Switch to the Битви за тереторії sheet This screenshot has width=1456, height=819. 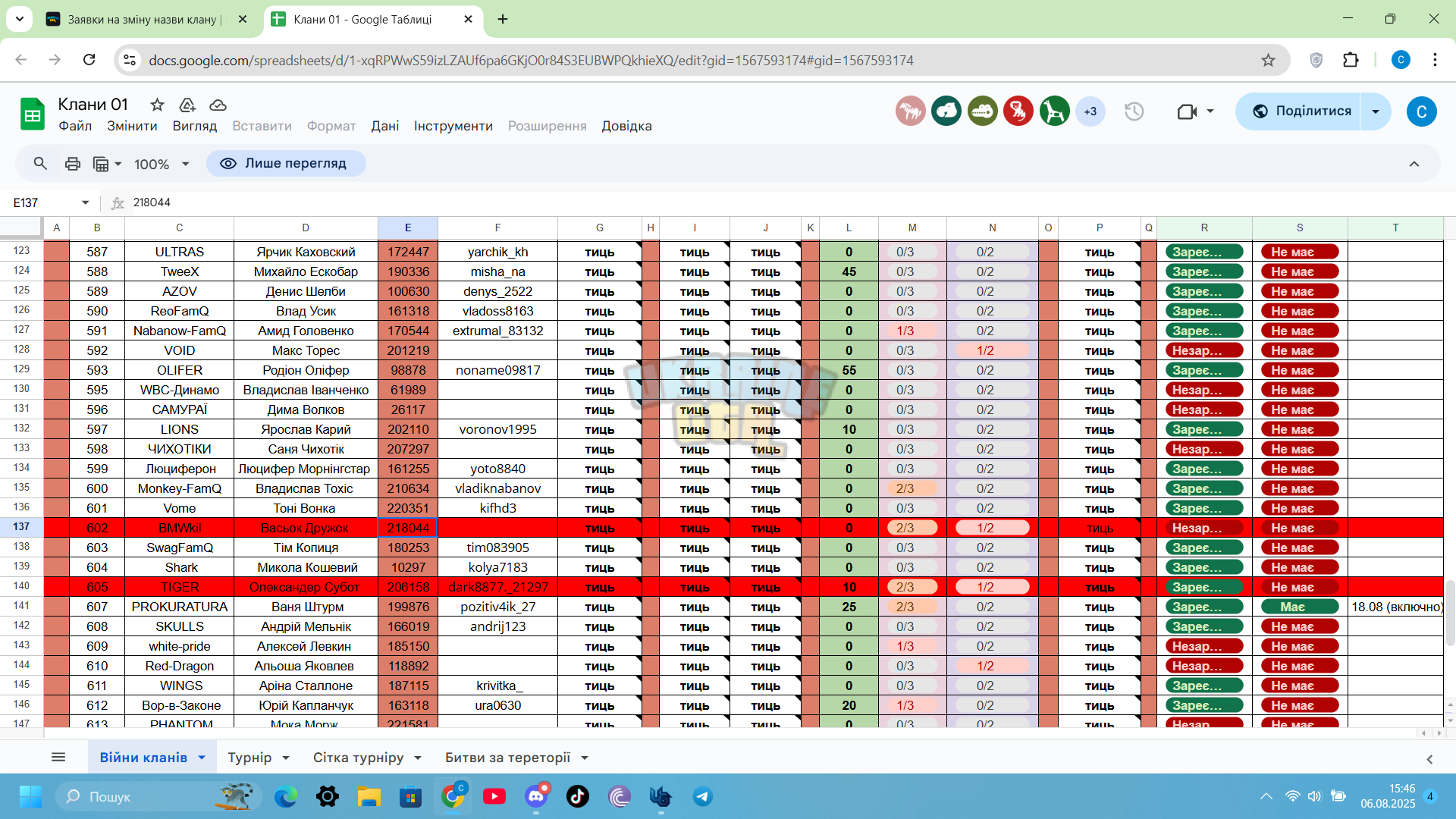click(507, 758)
